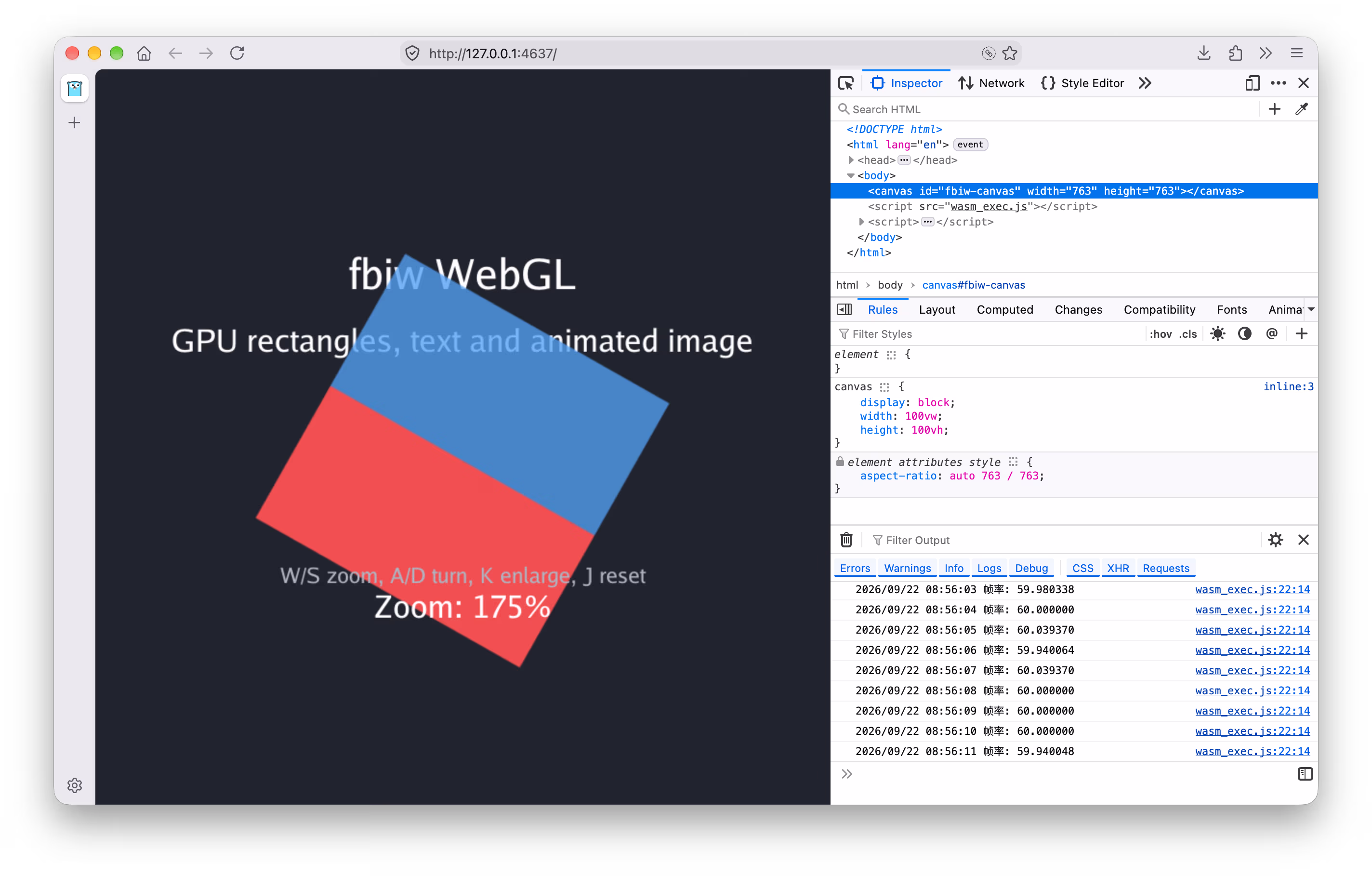Image resolution: width=1372 pixels, height=876 pixels.
Task: Open responsive design mode
Action: [x=1252, y=83]
